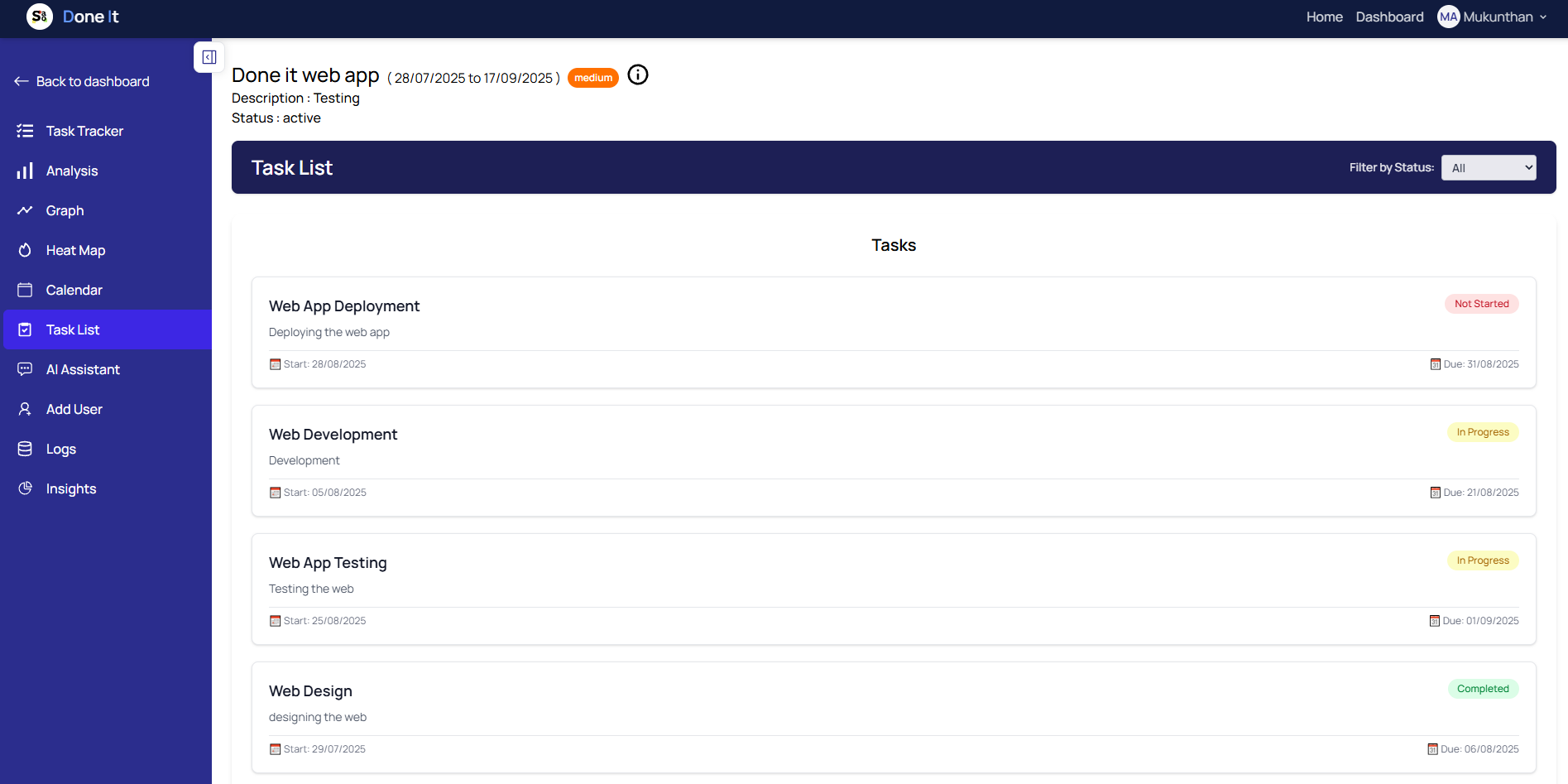1568x784 pixels.
Task: Expand the Mukunthan user menu chevron
Action: [1543, 17]
